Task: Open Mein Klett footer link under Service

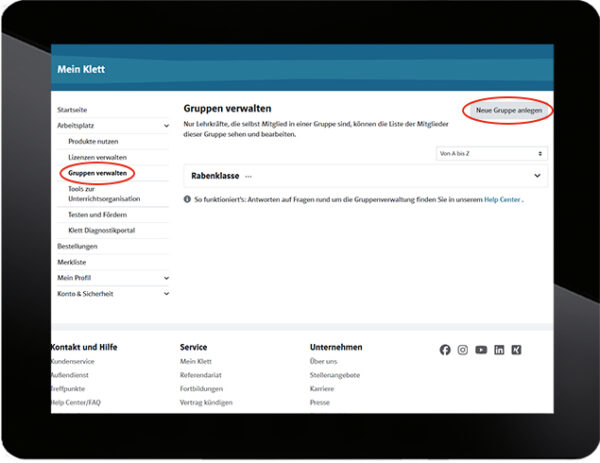Action: [x=196, y=361]
